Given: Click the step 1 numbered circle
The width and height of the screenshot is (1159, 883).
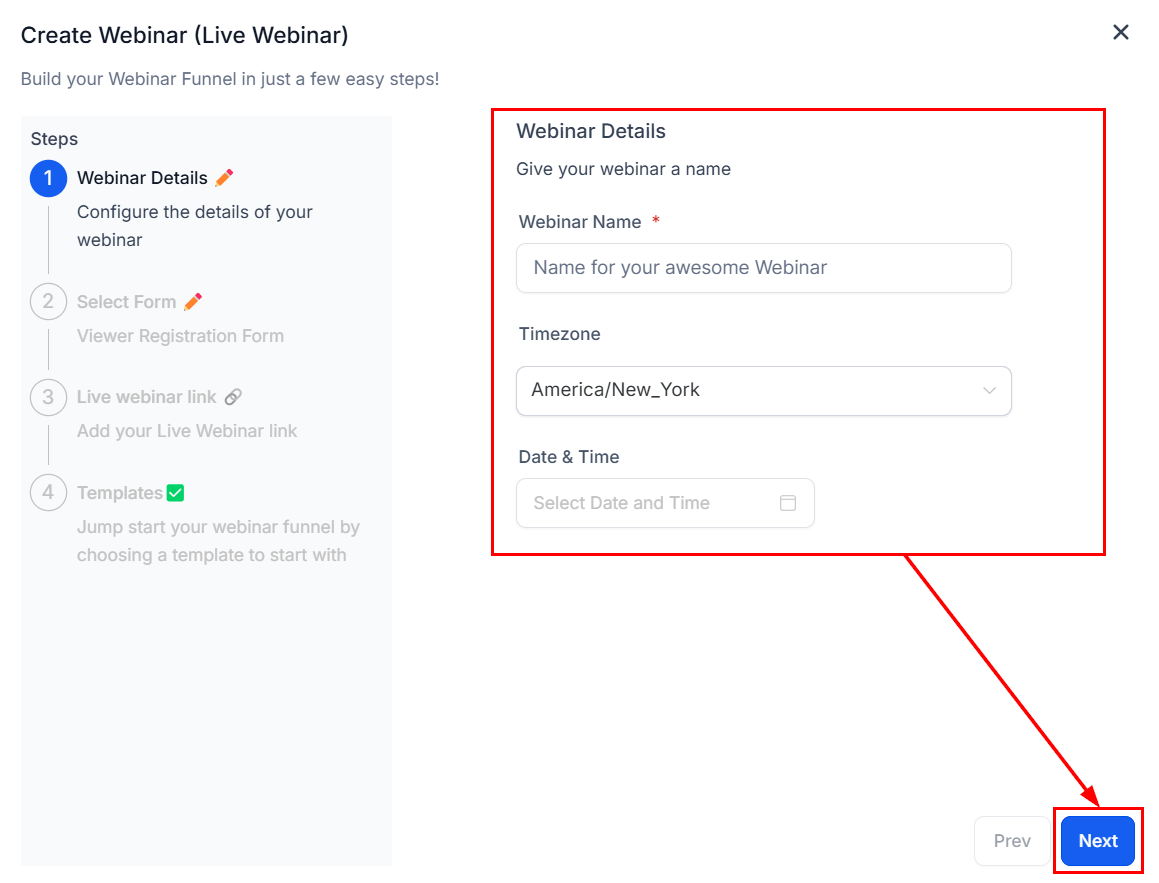Looking at the screenshot, I should tap(48, 179).
